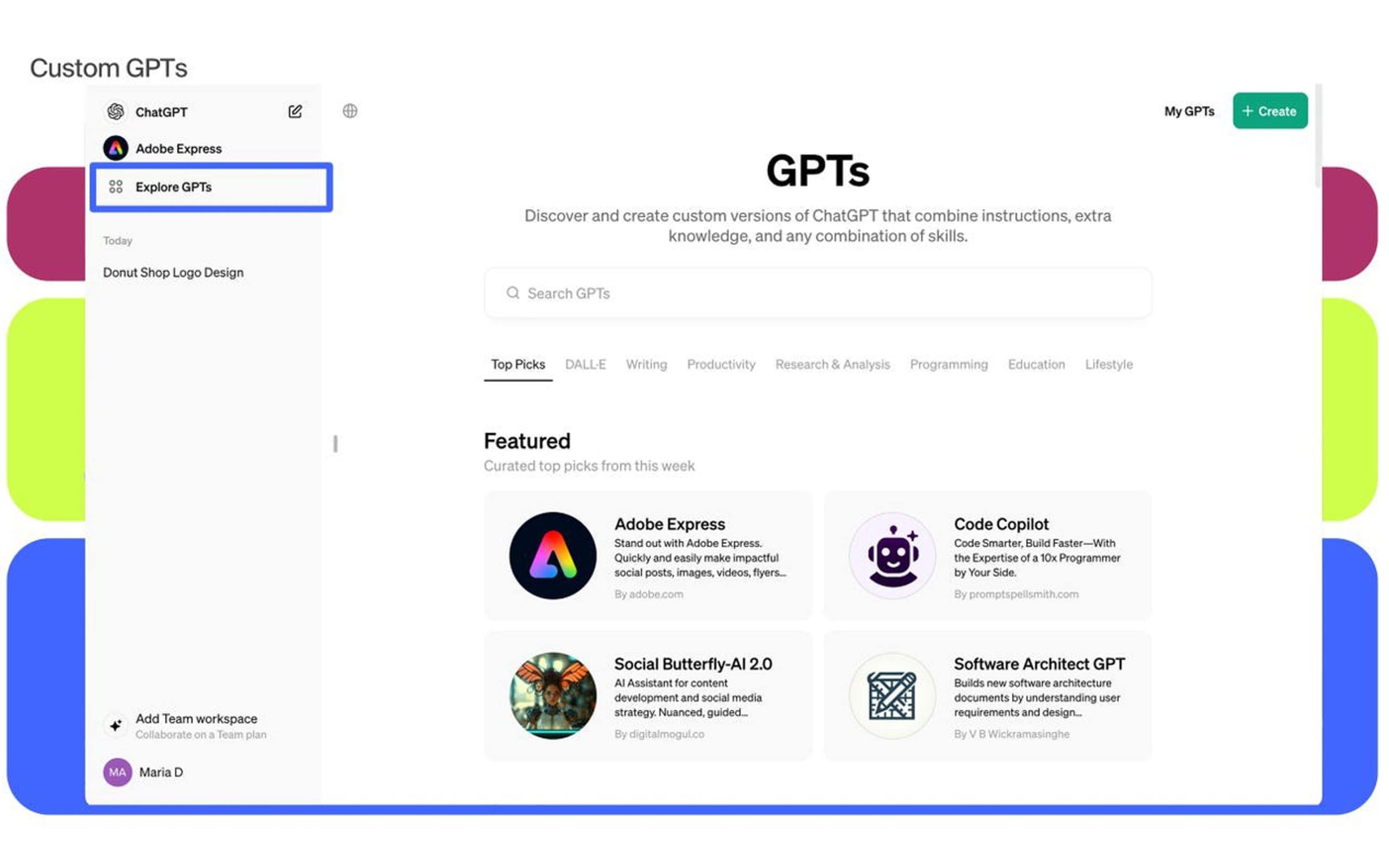Click 'By promptspellsmith.com' author text

click(x=1016, y=594)
